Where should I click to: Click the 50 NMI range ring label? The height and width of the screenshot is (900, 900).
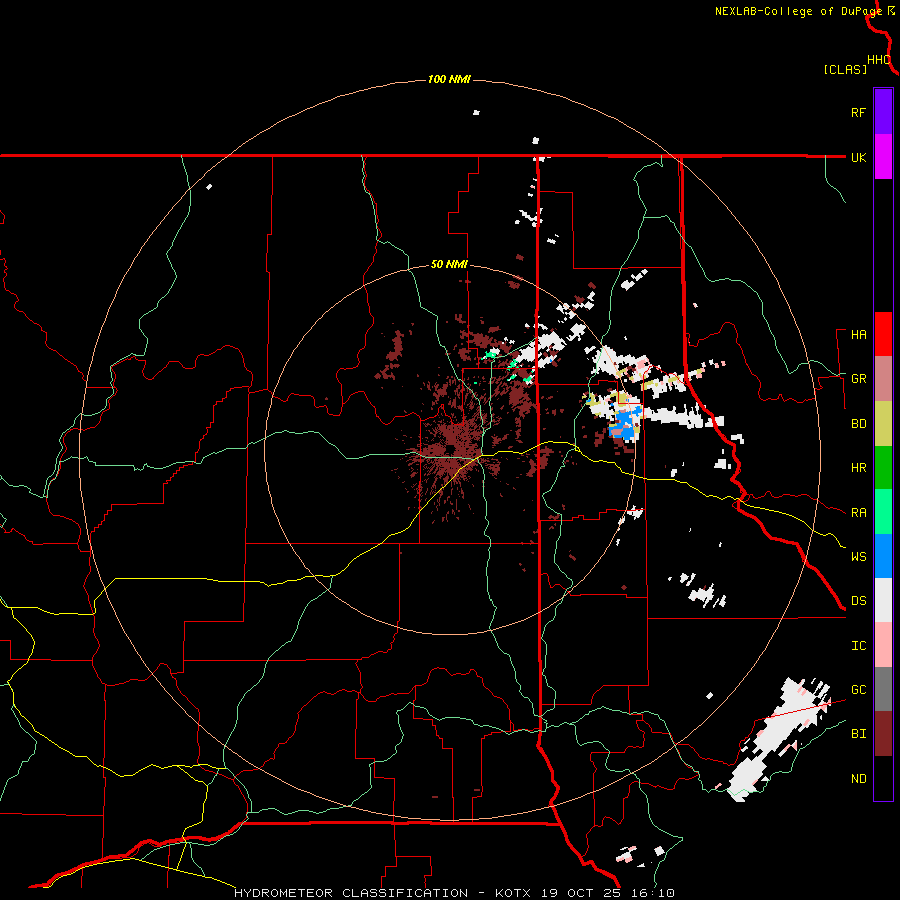click(449, 265)
